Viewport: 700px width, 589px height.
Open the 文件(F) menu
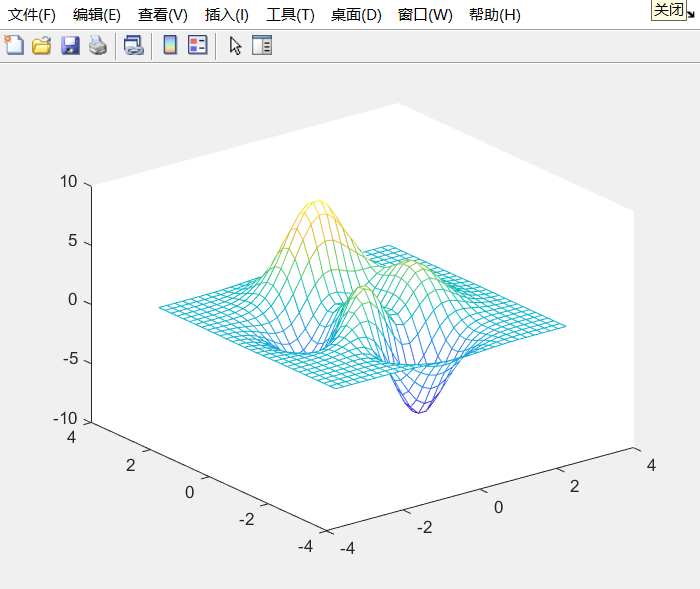32,15
